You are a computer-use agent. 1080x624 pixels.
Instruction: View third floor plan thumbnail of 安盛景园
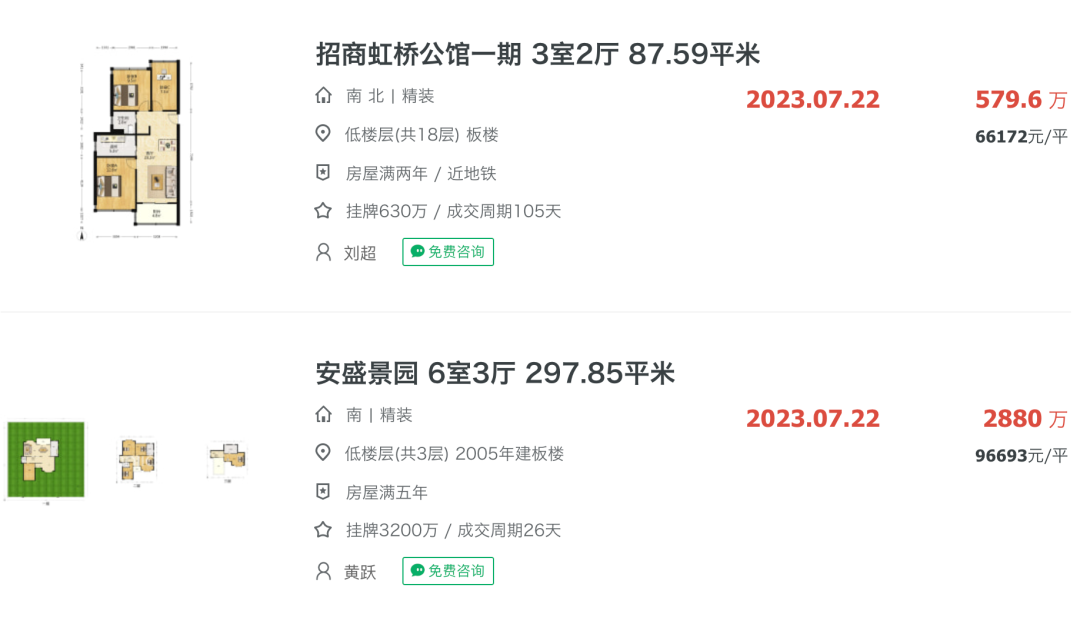tap(228, 459)
